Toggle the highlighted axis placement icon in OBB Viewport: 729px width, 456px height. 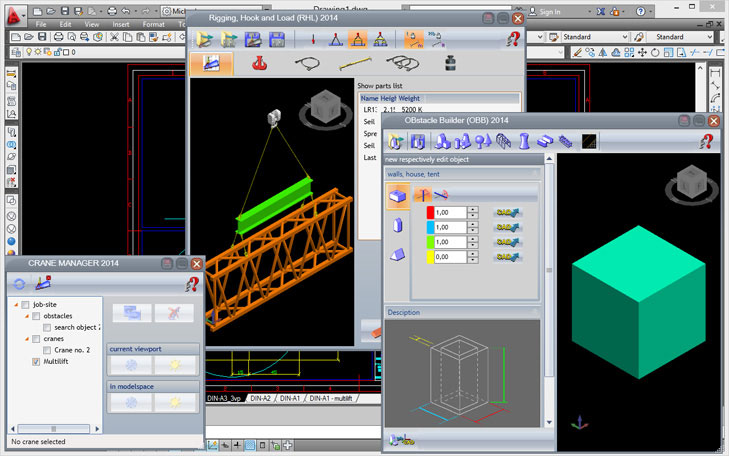coord(423,195)
